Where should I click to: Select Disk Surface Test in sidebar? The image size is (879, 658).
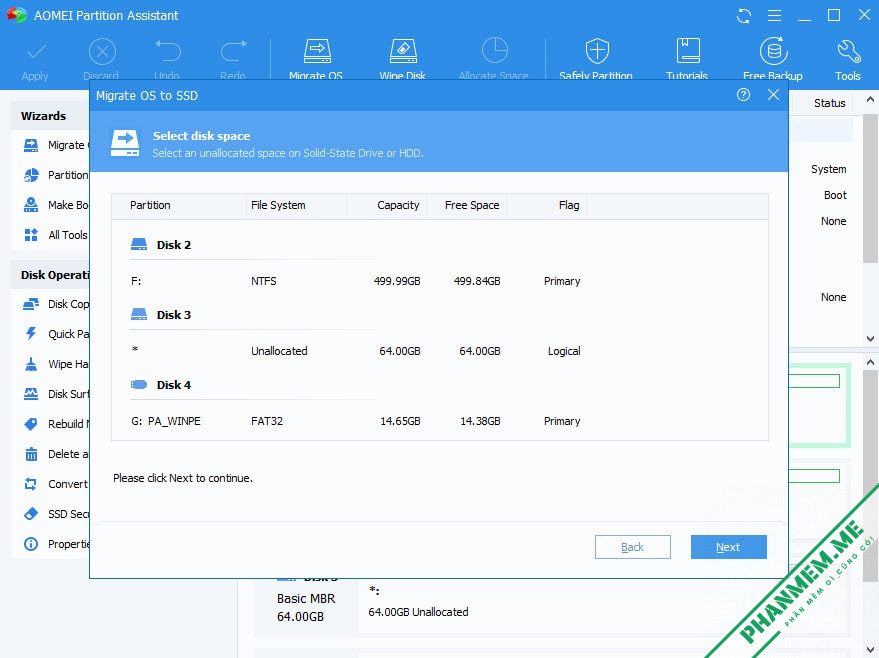[55, 394]
